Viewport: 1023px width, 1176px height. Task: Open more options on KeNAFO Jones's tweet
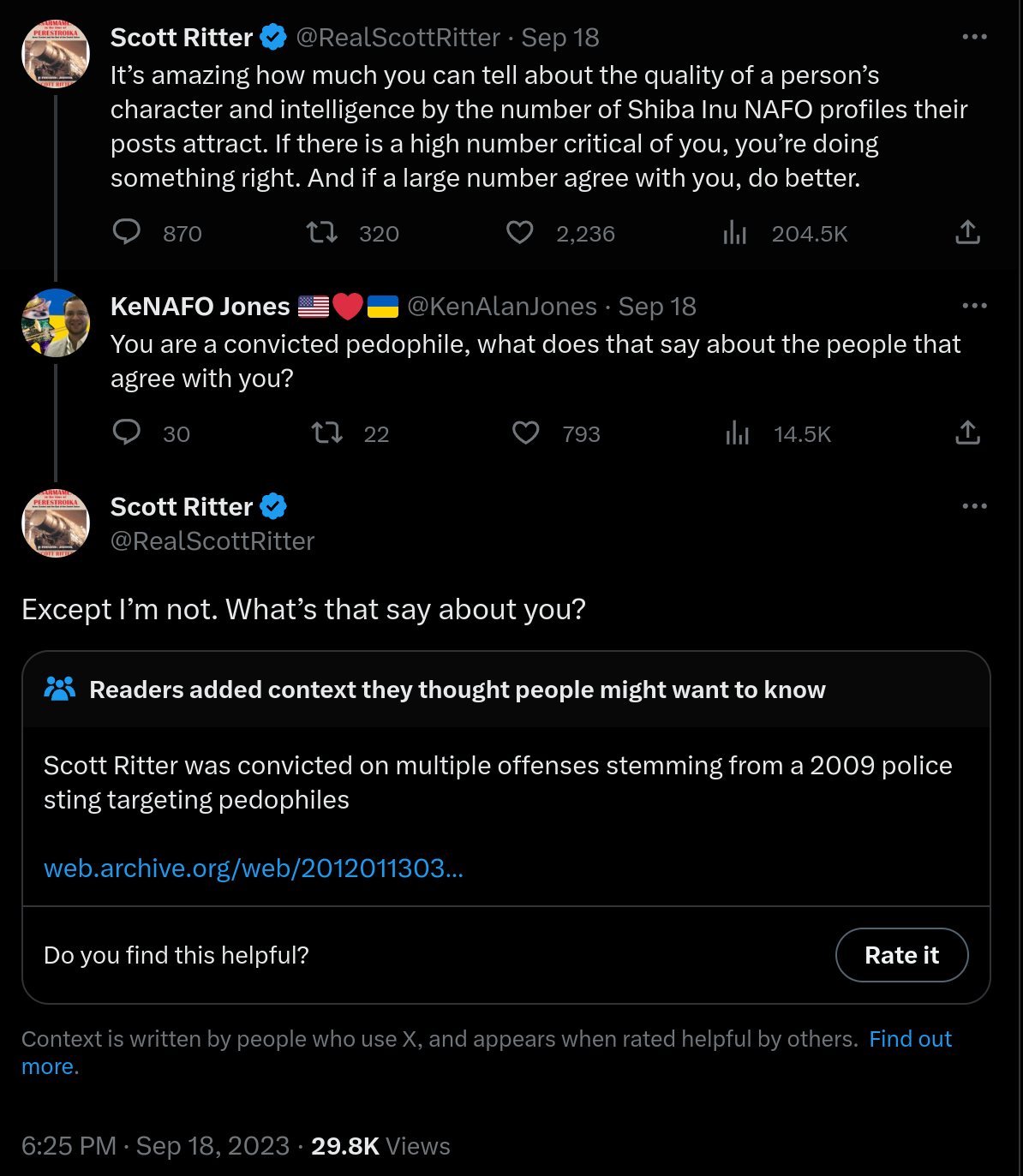point(974,306)
